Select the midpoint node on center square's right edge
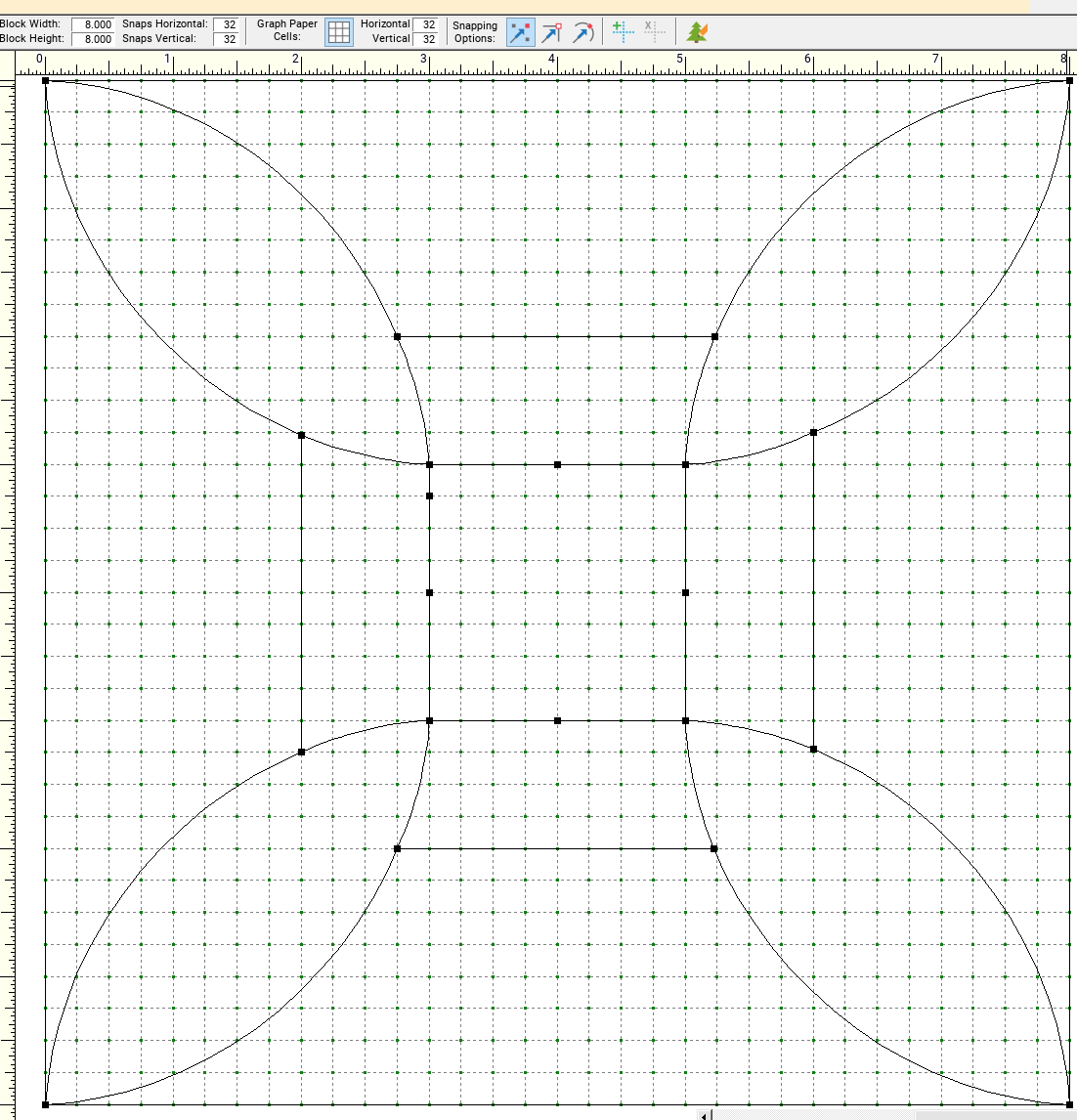 click(685, 592)
